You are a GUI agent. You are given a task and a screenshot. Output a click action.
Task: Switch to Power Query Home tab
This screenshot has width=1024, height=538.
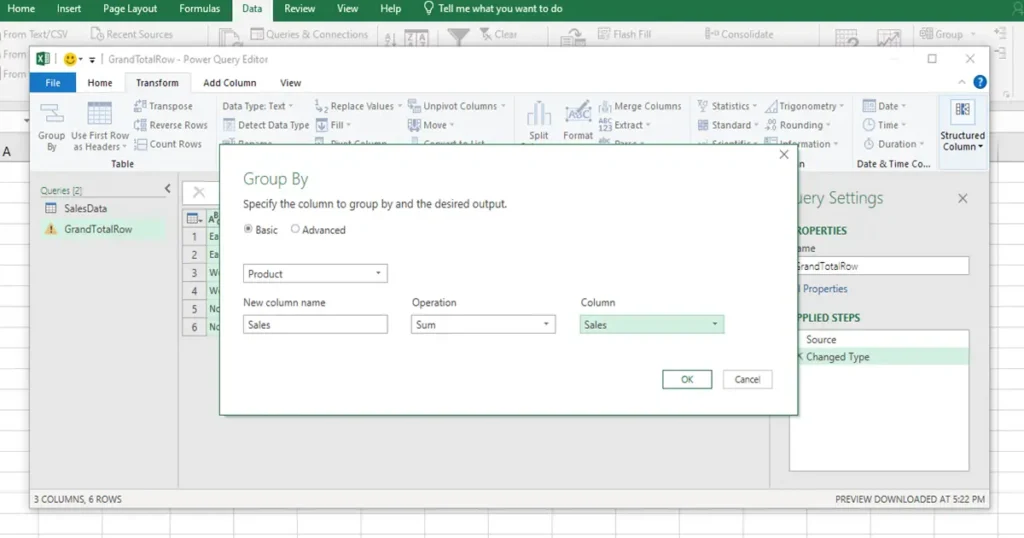(100, 83)
